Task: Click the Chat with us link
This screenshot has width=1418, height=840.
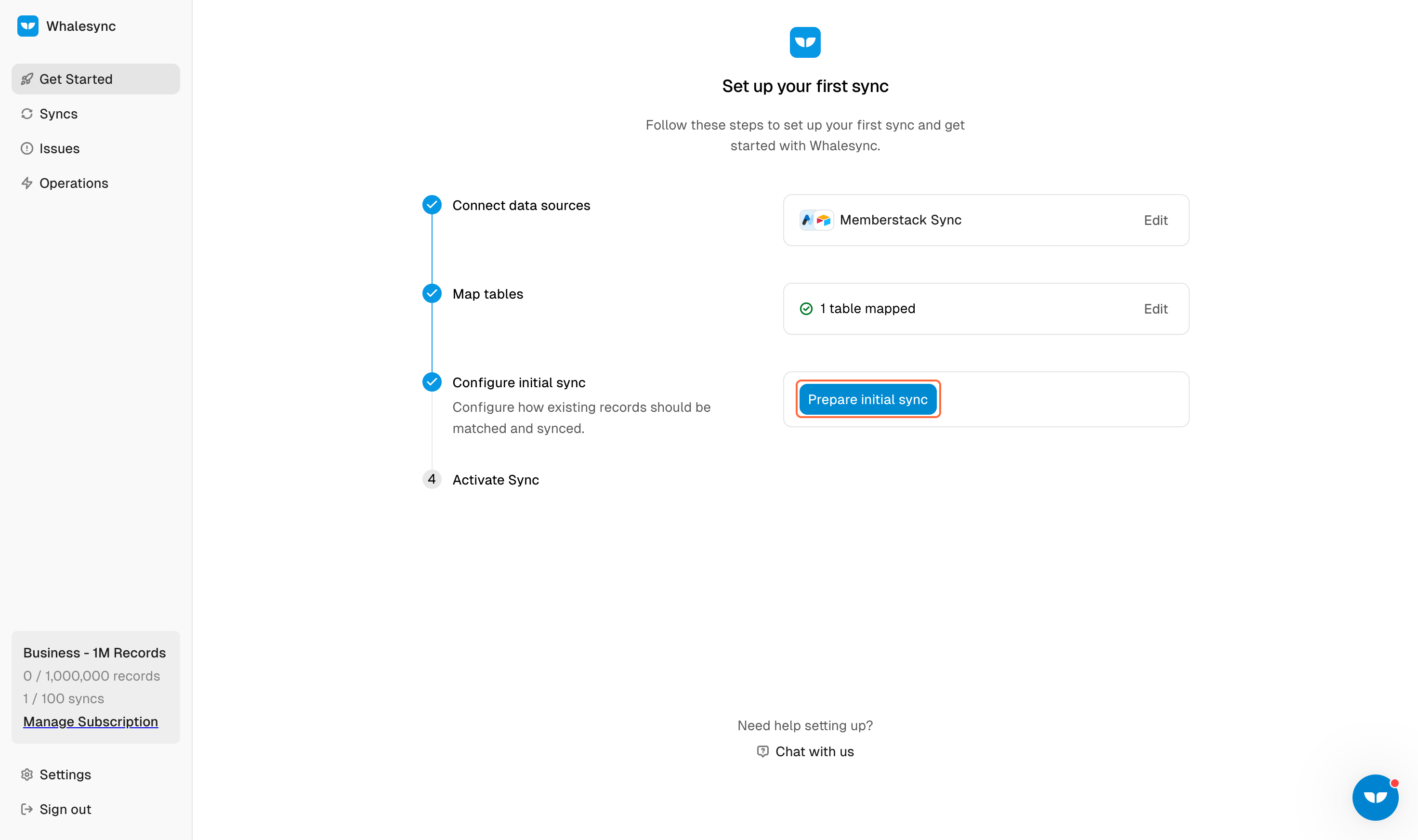Action: pyautogui.click(x=814, y=751)
